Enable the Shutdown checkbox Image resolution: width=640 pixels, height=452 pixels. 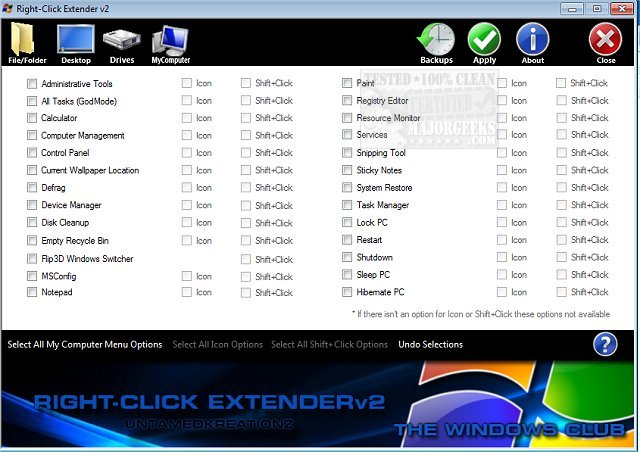tap(347, 257)
